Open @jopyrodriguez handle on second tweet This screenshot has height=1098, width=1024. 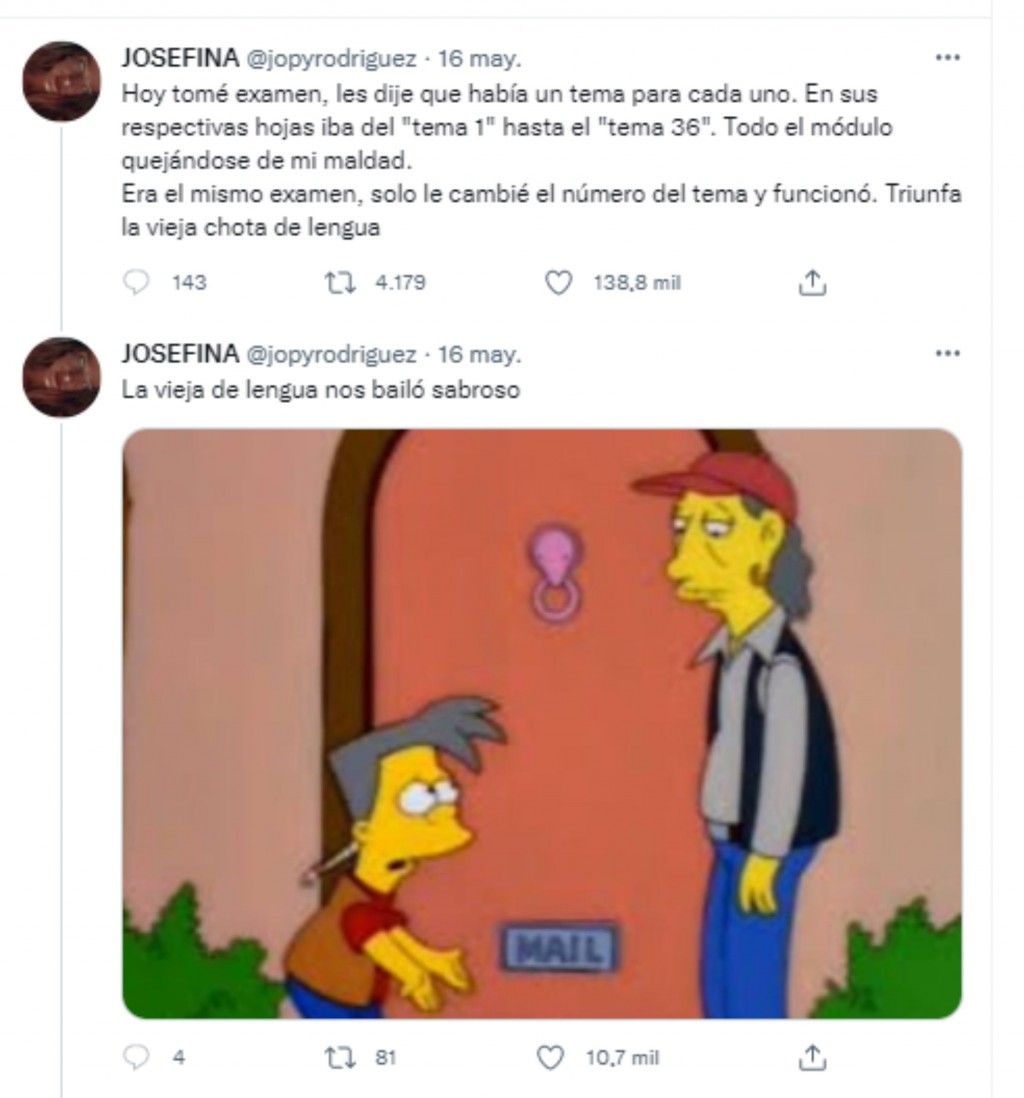point(331,354)
